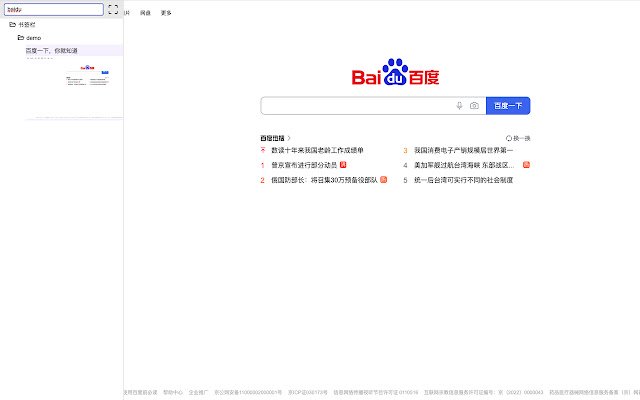The image size is (640, 400).
Task: Click the red badge beside hot item 4
Action: click(x=527, y=164)
